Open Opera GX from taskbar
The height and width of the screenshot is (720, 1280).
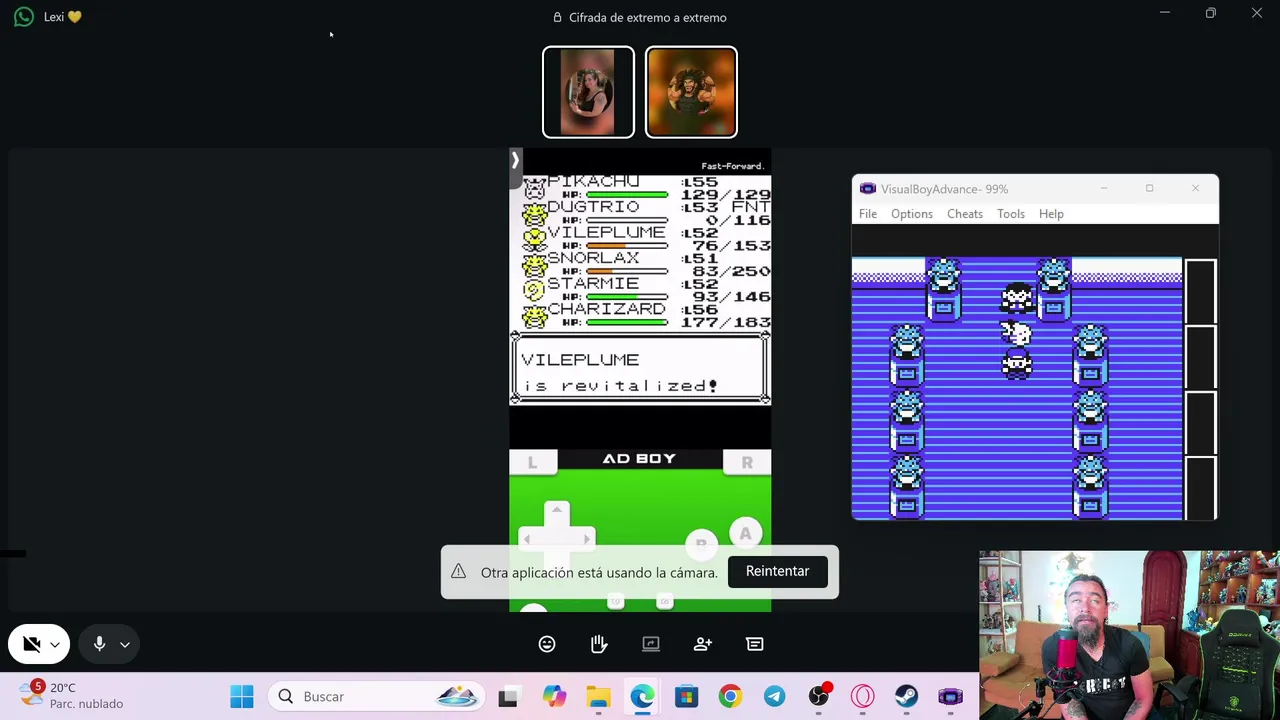tap(863, 697)
